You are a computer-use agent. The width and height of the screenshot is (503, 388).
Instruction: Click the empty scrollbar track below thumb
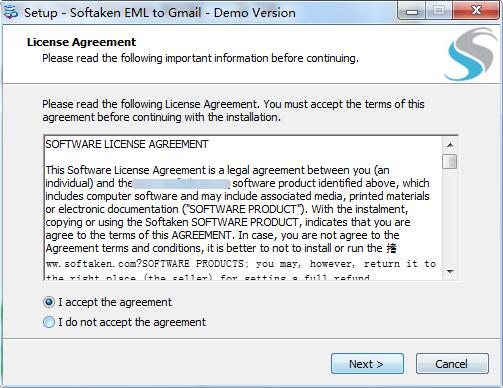click(x=450, y=217)
